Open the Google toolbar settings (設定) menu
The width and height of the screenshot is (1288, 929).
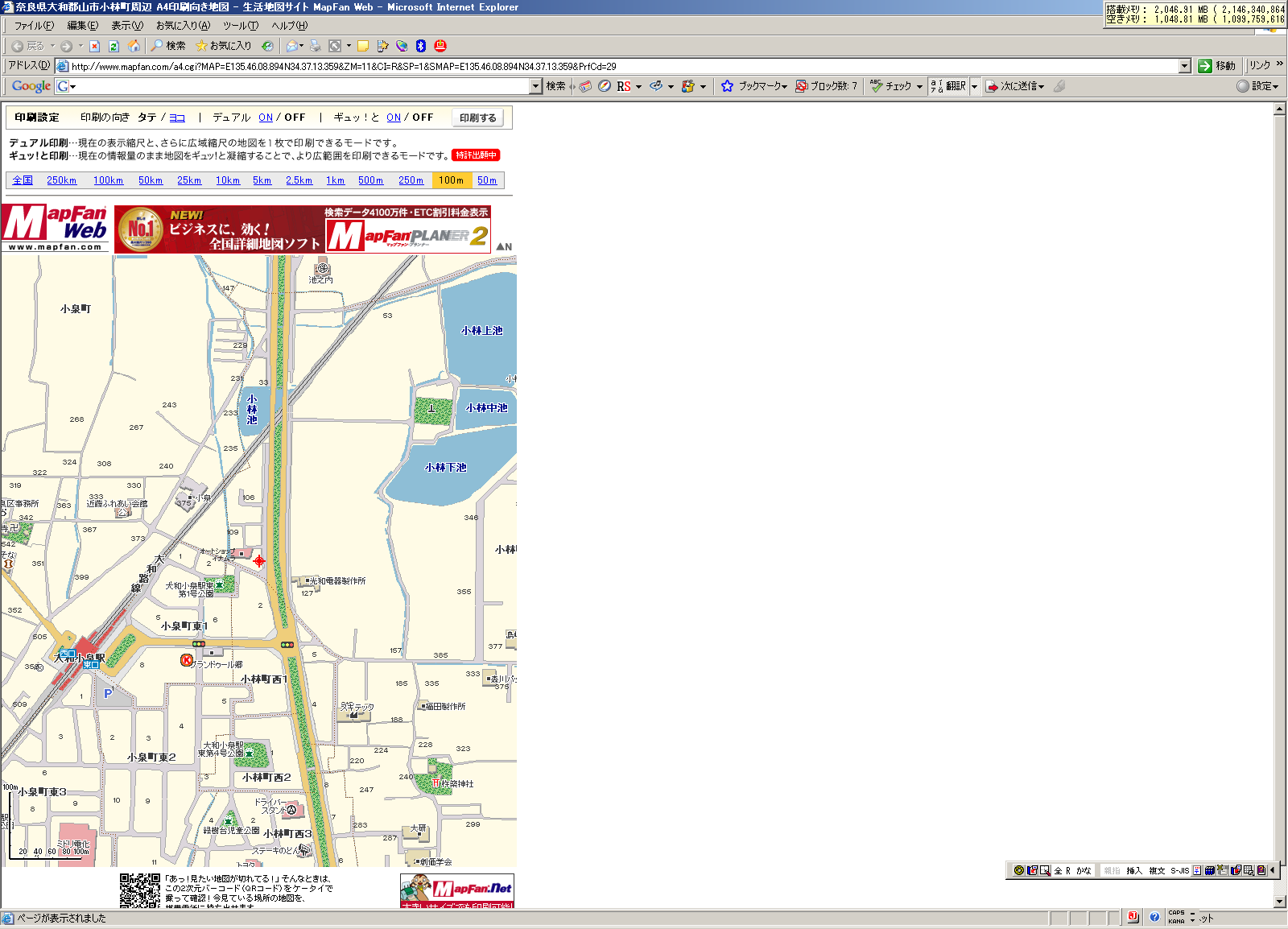[x=1258, y=86]
